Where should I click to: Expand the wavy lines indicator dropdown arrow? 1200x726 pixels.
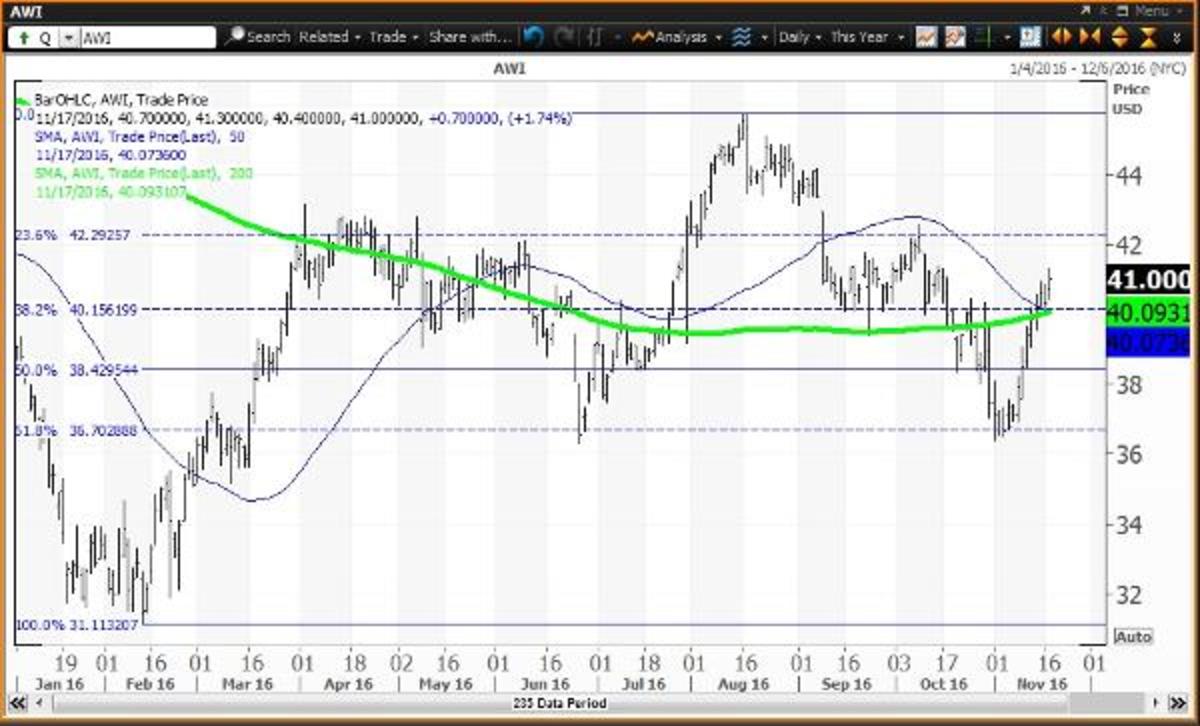(766, 37)
